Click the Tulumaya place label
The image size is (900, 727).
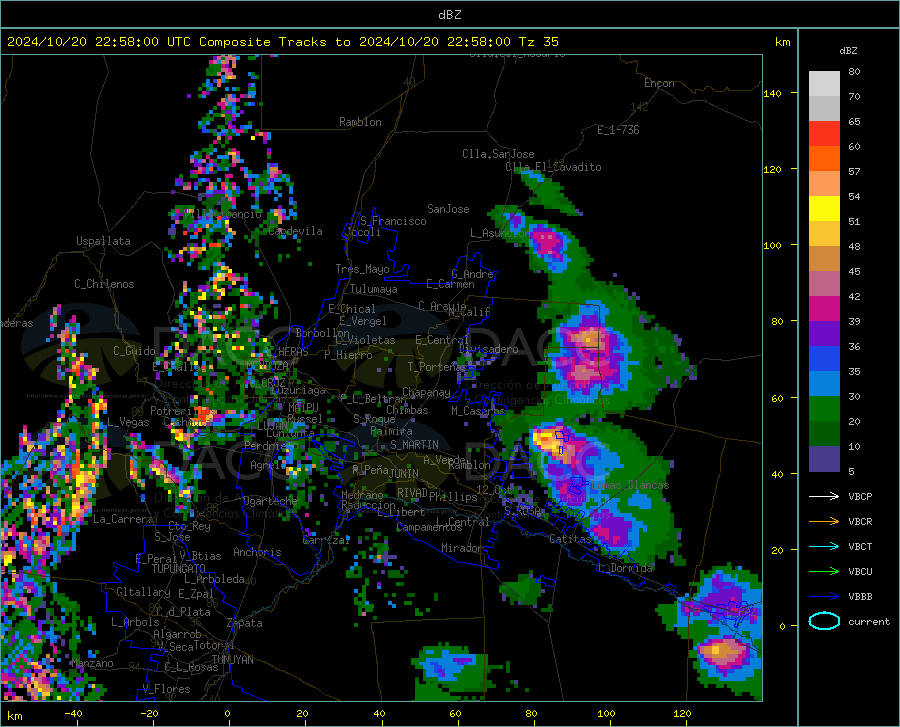pos(373,289)
